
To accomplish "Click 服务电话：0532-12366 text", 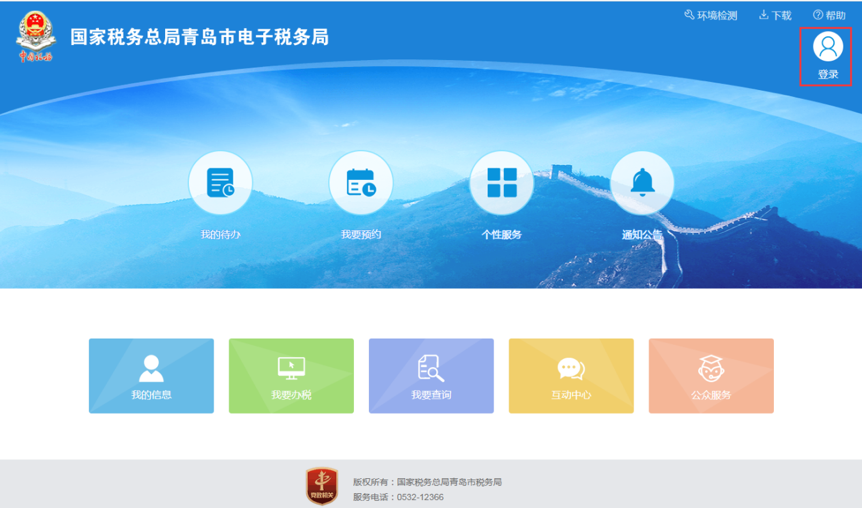I will click(x=398, y=497).
